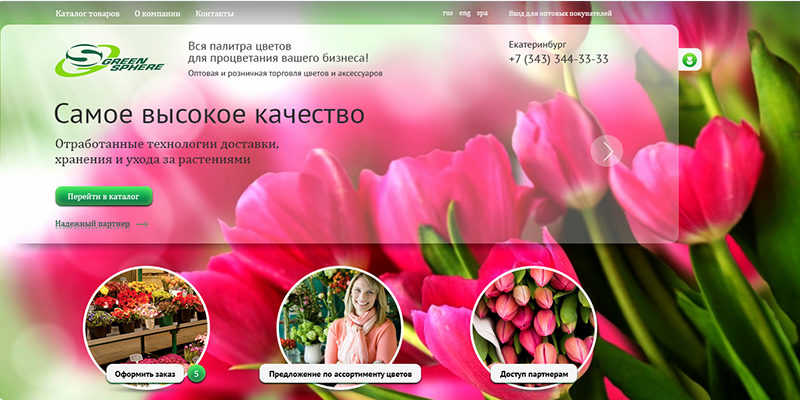Click the Самое высокое качество heading
The image size is (800, 400).
(x=209, y=114)
